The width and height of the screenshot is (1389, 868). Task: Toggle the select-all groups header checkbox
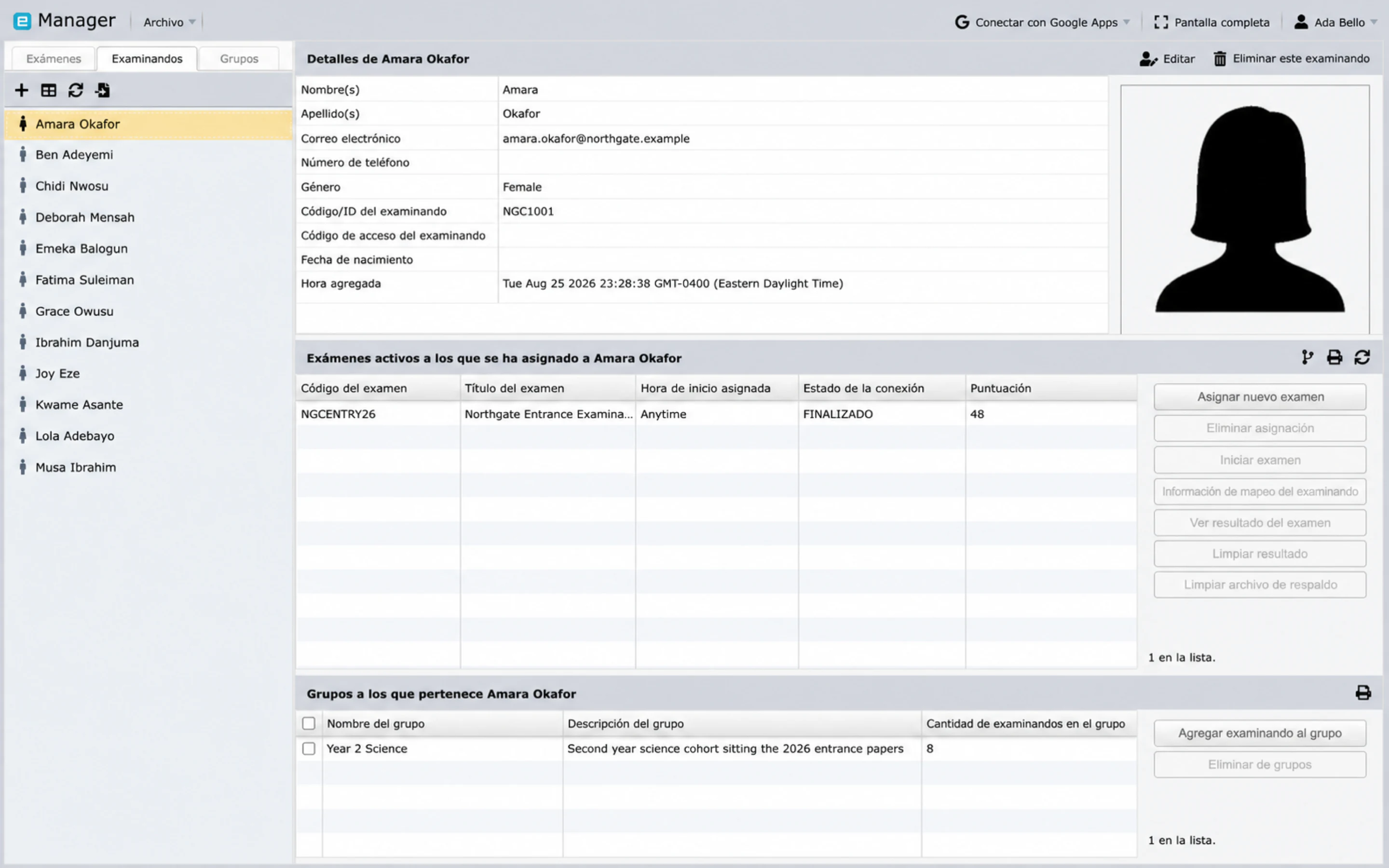309,723
